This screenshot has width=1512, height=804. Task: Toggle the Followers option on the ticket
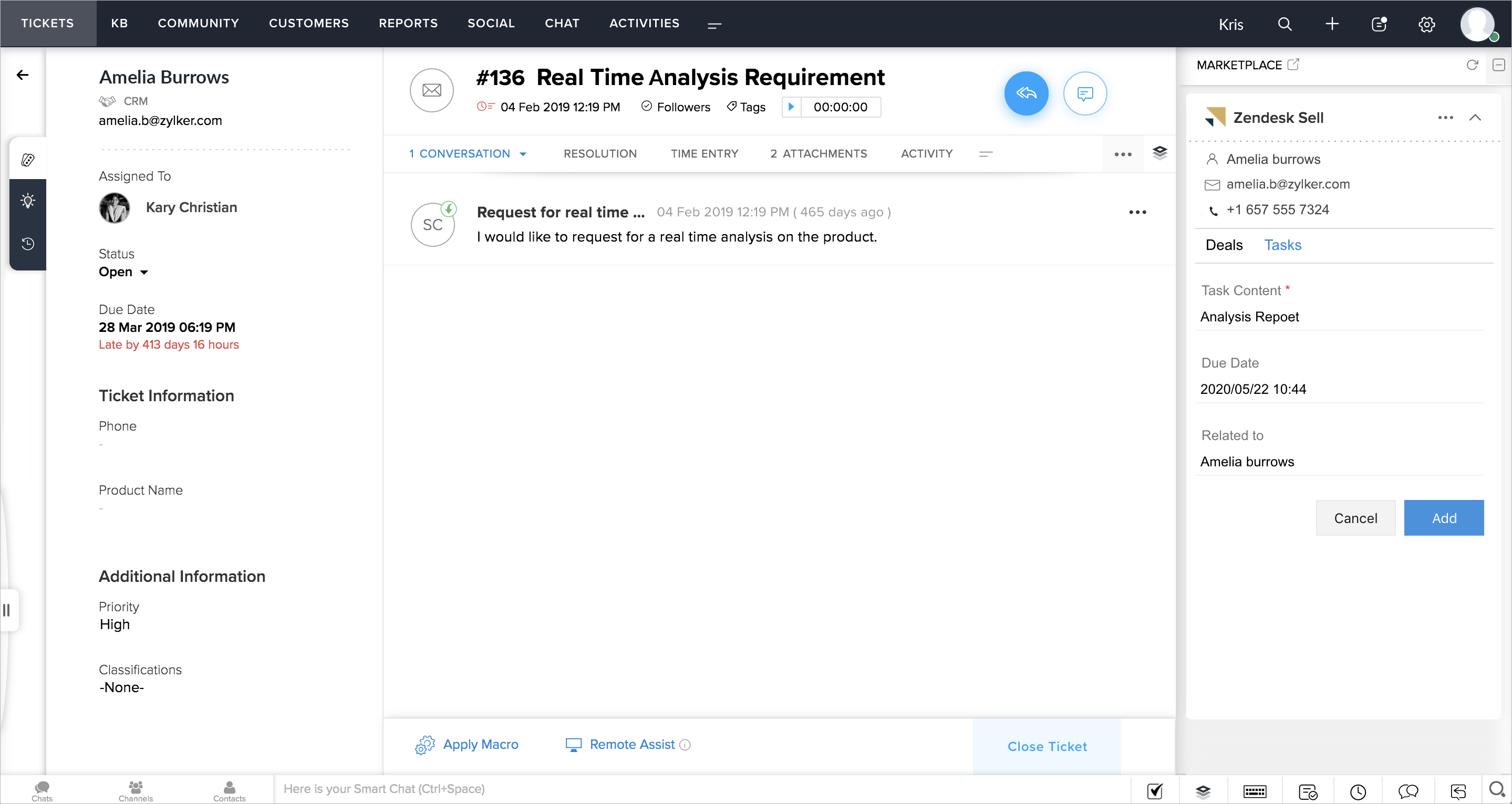[676, 107]
